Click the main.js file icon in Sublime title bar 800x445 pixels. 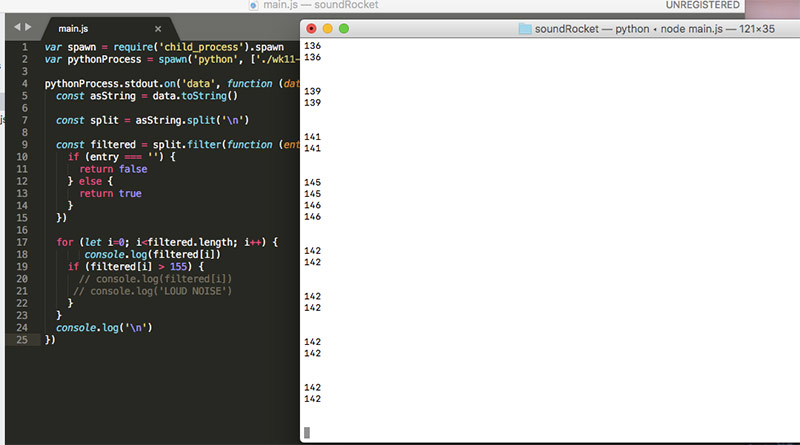click(253, 5)
